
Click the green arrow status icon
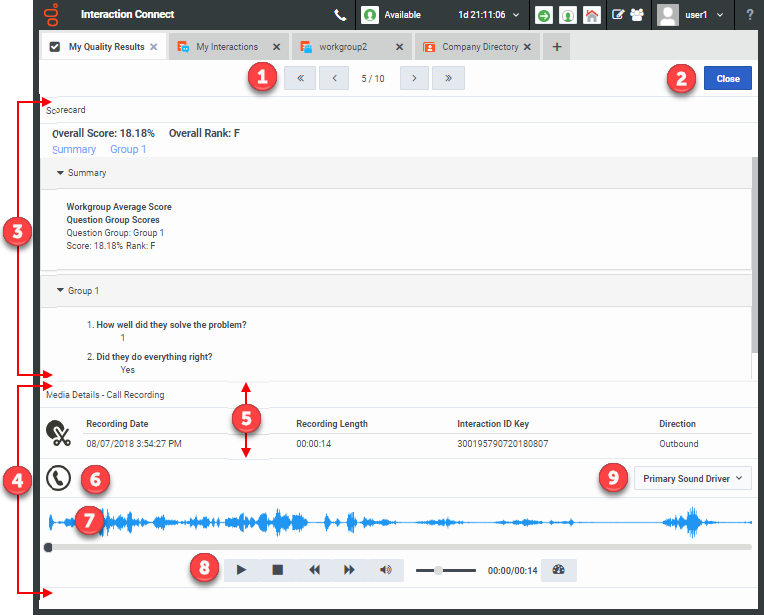(x=543, y=15)
